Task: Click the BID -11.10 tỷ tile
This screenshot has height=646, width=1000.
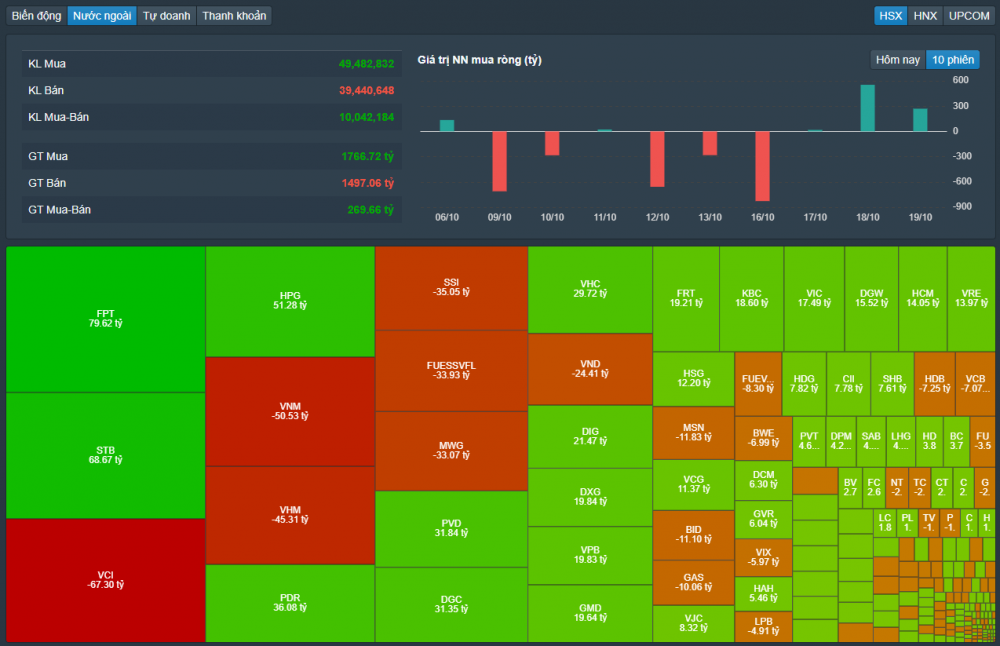Action: point(694,535)
